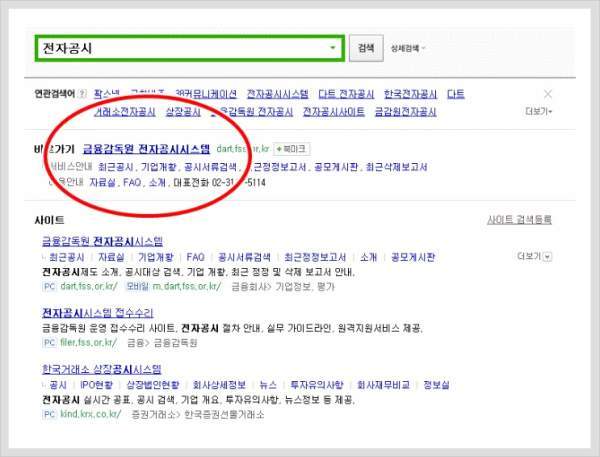Image resolution: width=600 pixels, height=457 pixels.
Task: Open the 한국거래소 상장공시시스템 result
Action: 102,369
